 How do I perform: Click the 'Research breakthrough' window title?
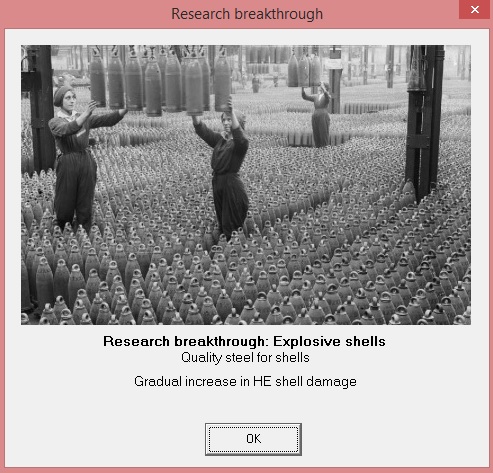(247, 14)
